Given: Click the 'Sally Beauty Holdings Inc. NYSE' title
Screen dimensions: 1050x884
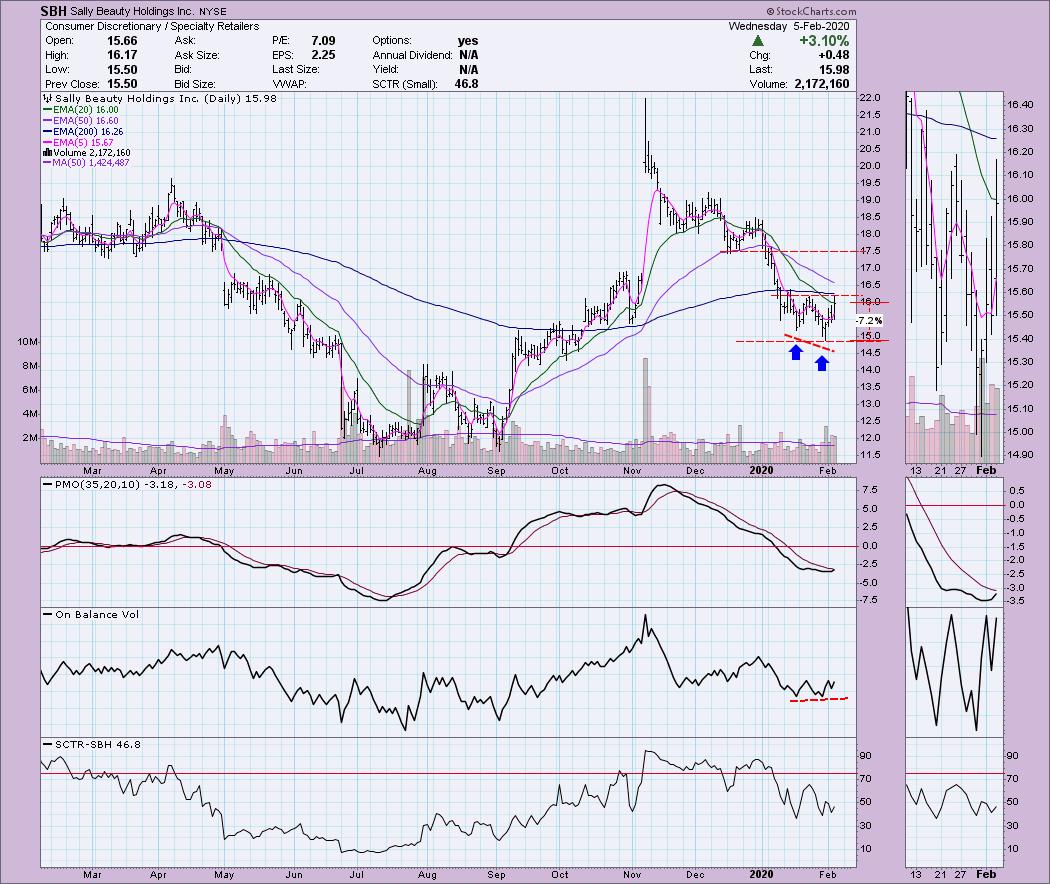Looking at the screenshot, I should (148, 11).
